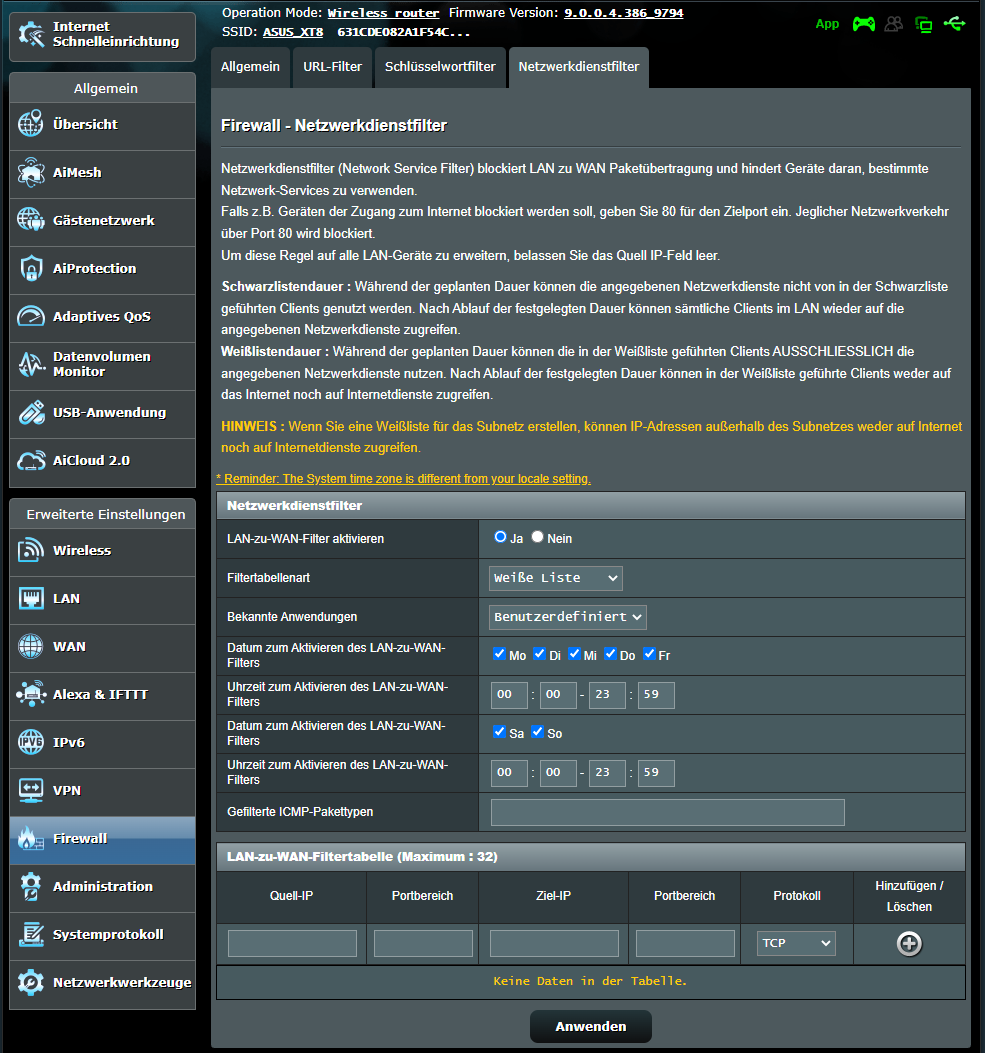
Task: Click weekday end minute field 59
Action: (x=656, y=695)
